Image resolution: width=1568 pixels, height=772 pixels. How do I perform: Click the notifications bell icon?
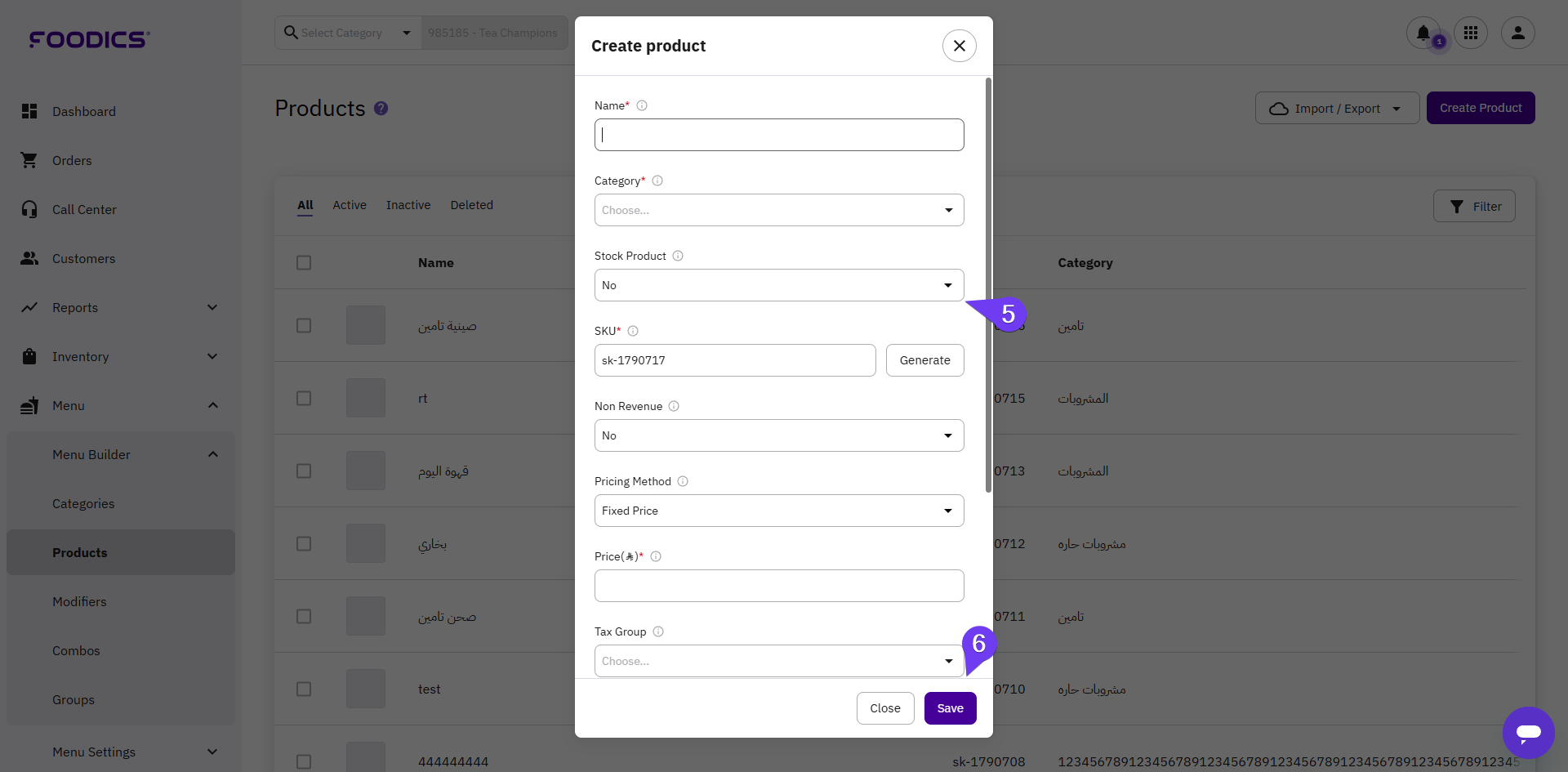point(1423,33)
